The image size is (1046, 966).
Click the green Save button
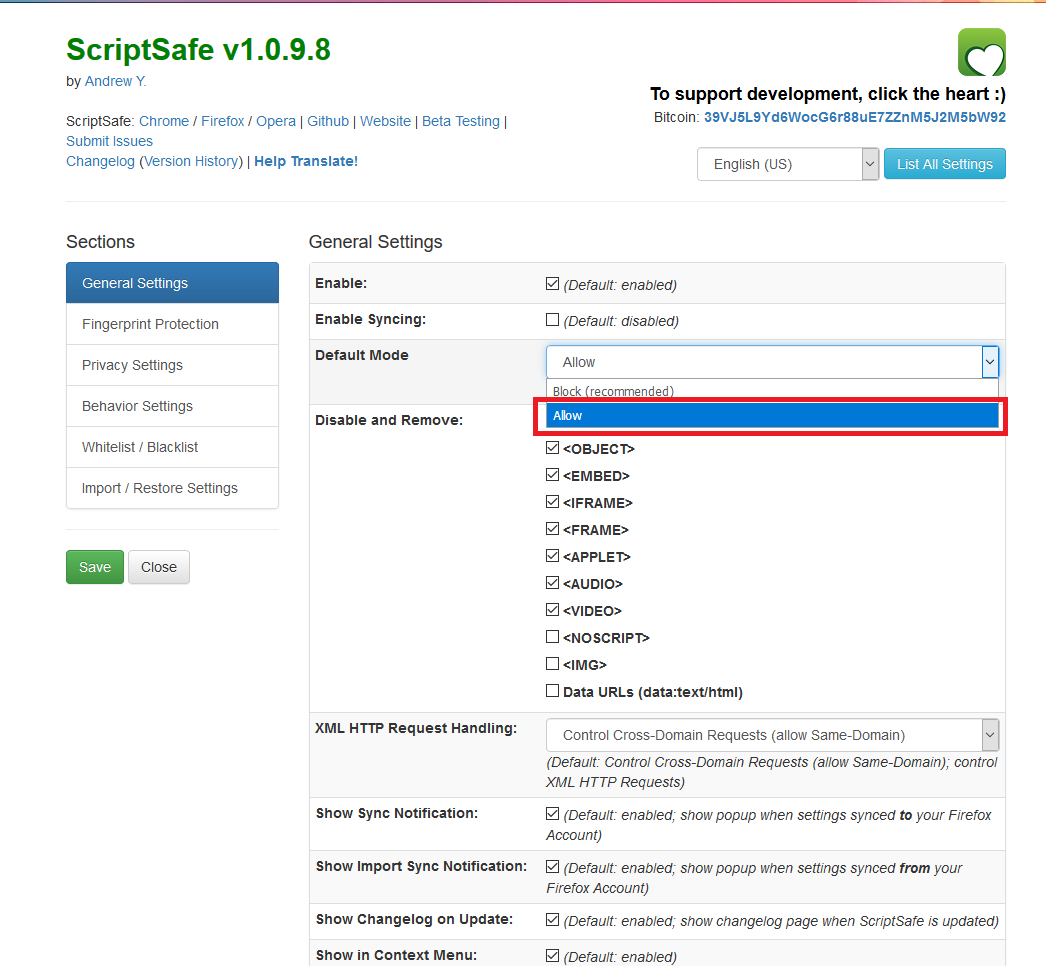[x=95, y=567]
